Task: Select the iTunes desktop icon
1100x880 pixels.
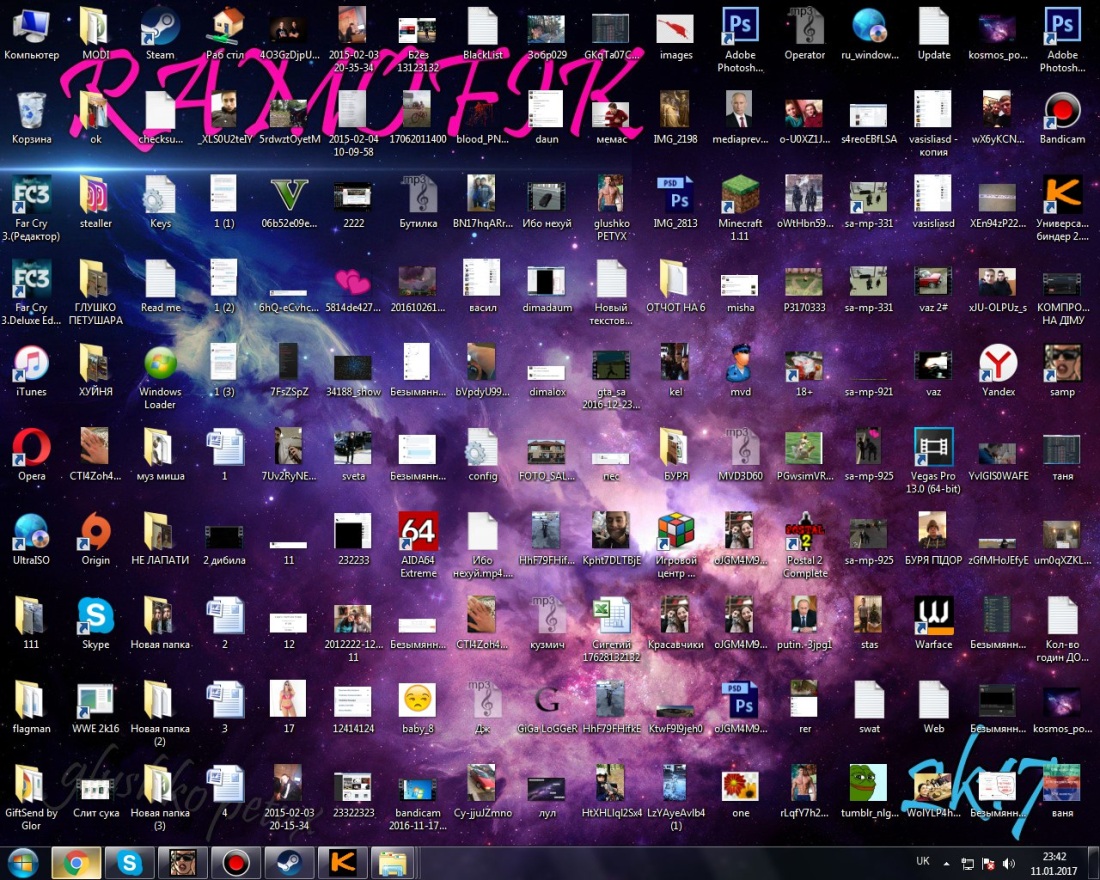Action: [x=31, y=363]
